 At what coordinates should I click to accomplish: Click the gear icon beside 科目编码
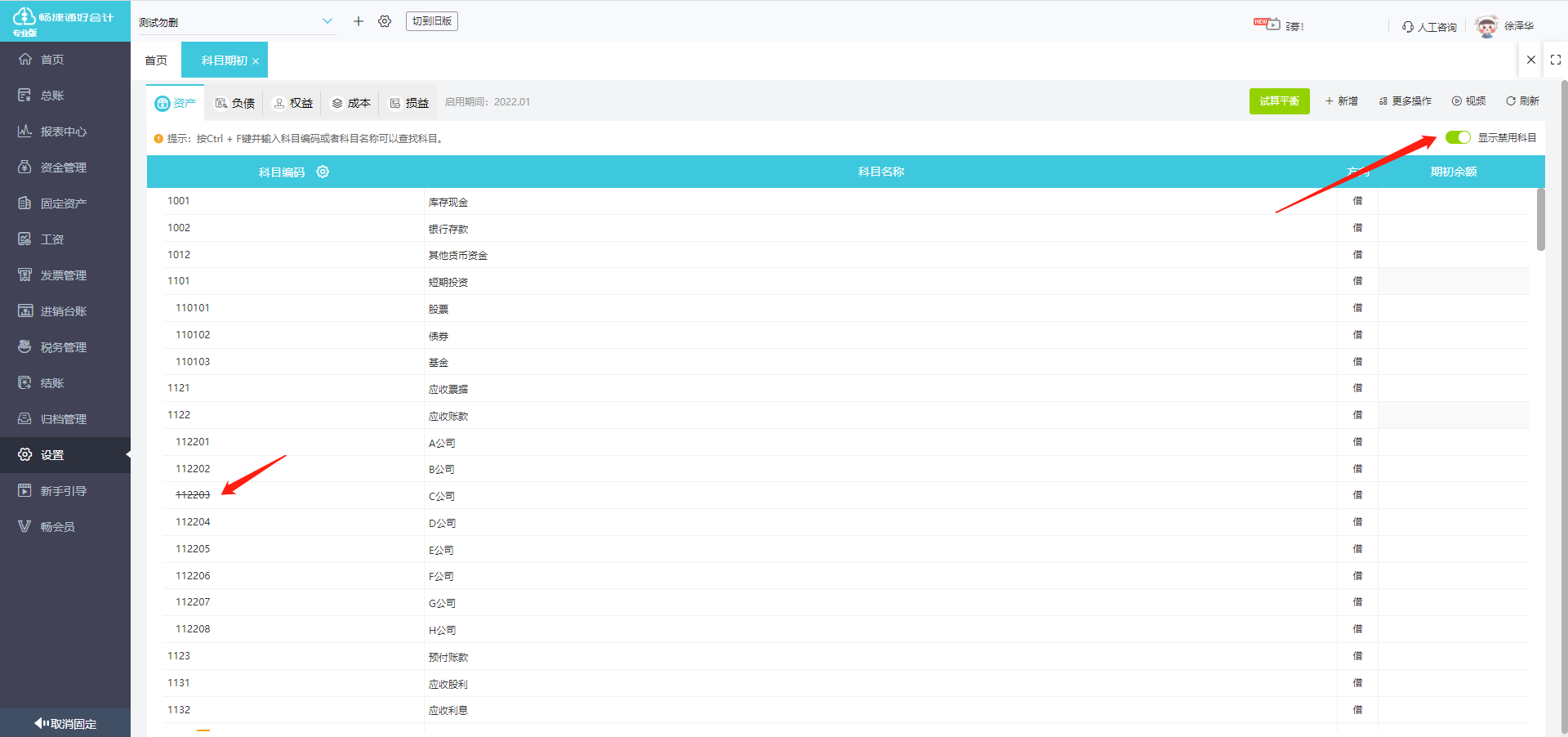[x=323, y=172]
